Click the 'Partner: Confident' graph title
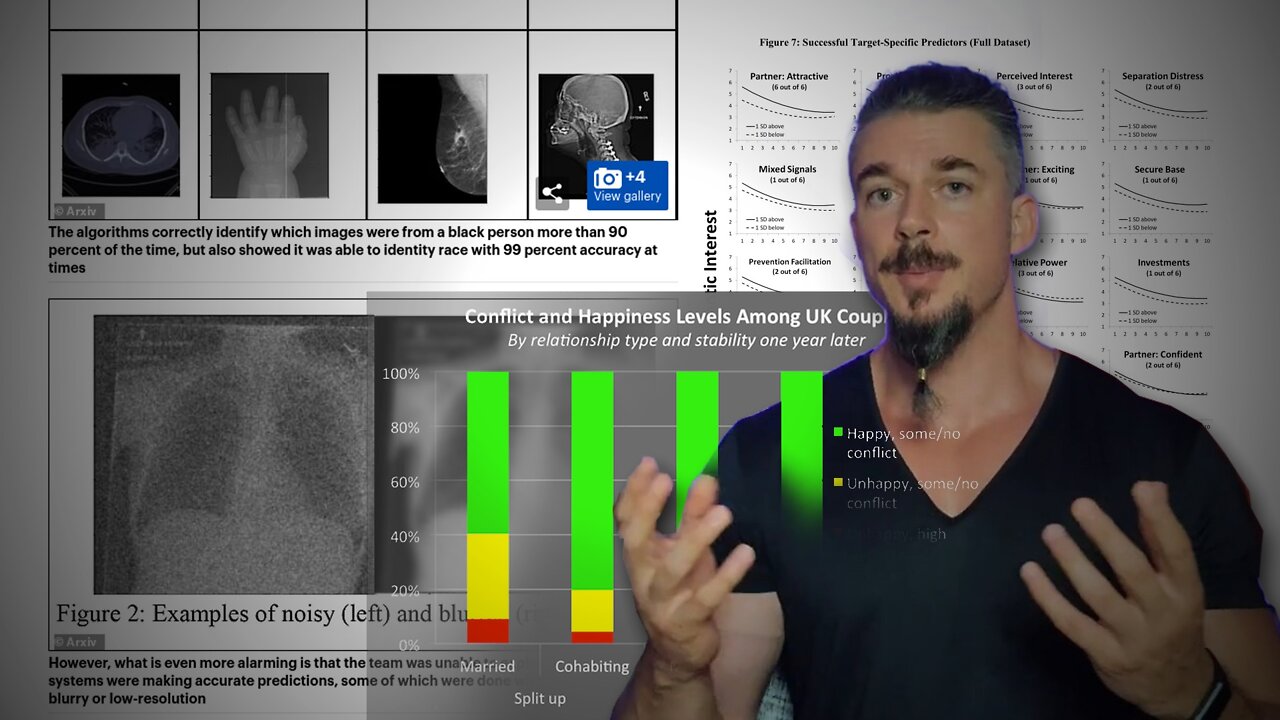 [1162, 354]
